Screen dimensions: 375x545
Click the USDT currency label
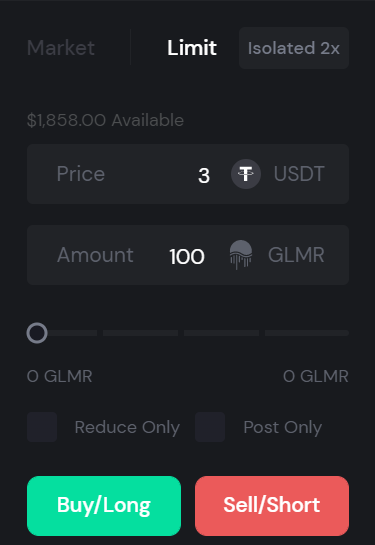[x=299, y=174]
